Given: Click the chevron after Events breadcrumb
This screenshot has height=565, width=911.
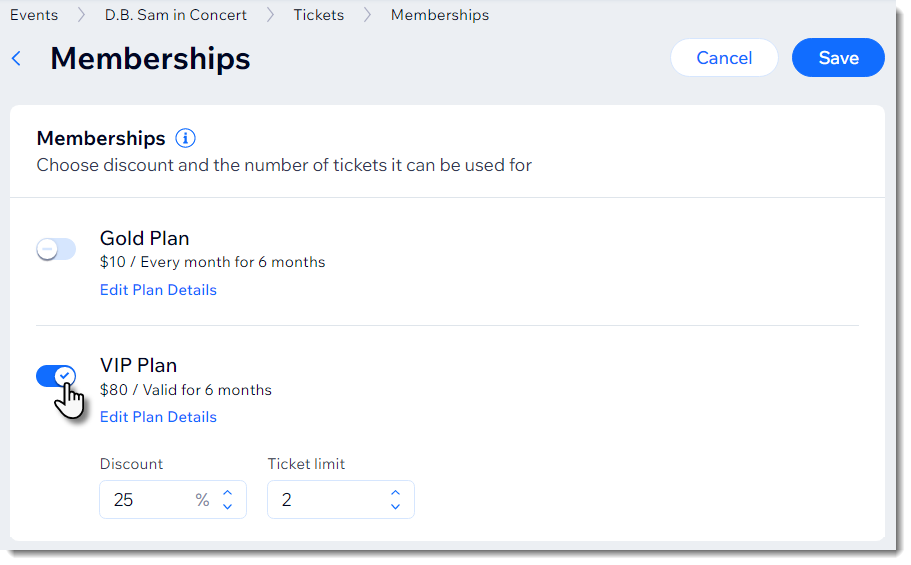Looking at the screenshot, I should pyautogui.click(x=81, y=15).
